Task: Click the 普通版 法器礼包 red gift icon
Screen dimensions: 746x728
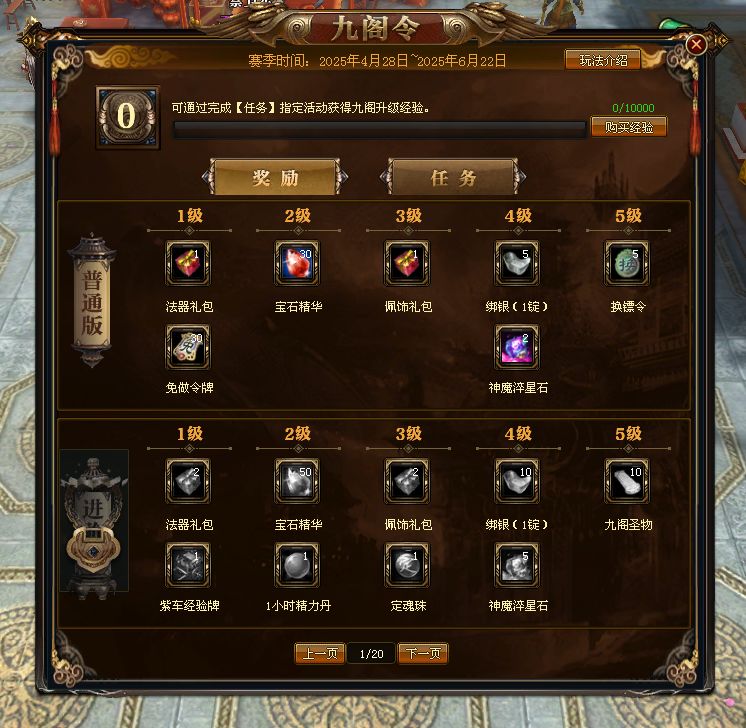Action: coord(188,263)
